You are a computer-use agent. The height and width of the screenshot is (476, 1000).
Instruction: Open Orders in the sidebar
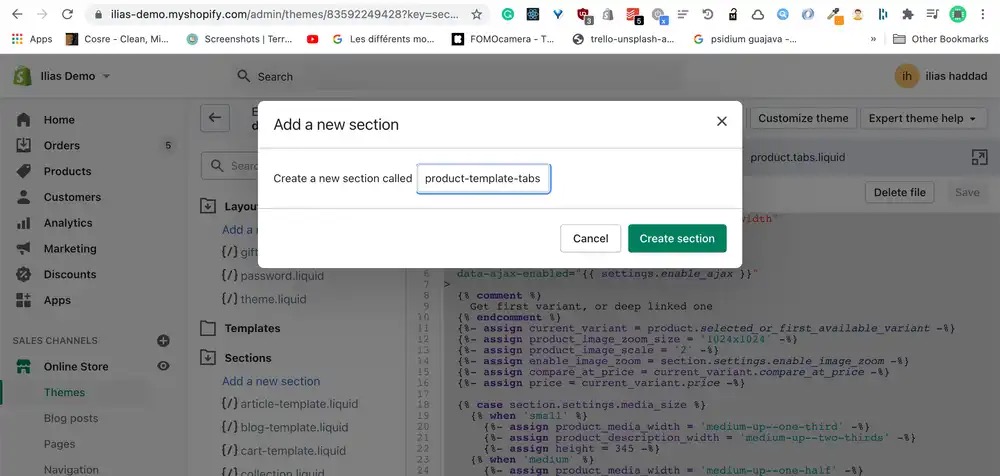click(x=61, y=145)
